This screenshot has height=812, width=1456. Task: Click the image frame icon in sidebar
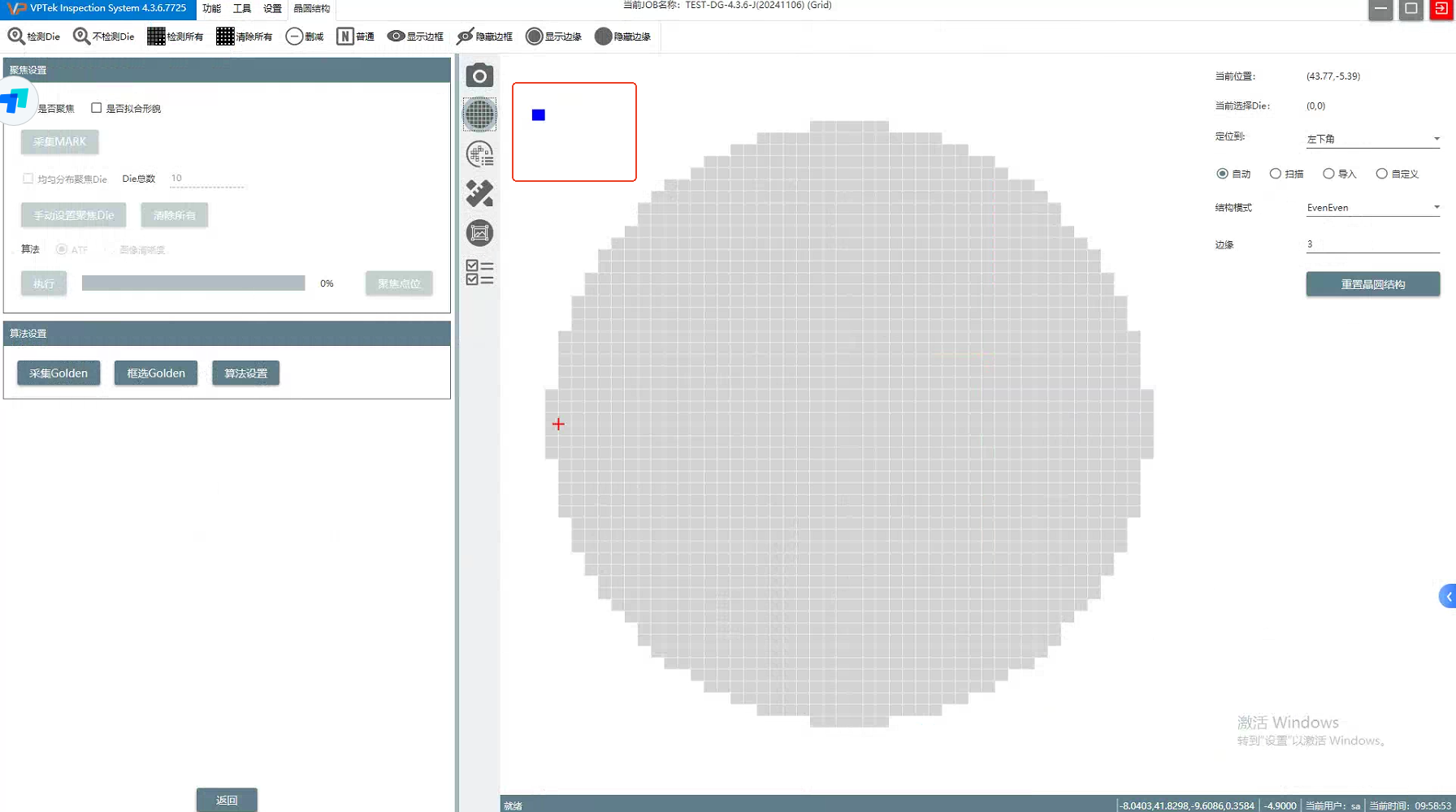479,233
